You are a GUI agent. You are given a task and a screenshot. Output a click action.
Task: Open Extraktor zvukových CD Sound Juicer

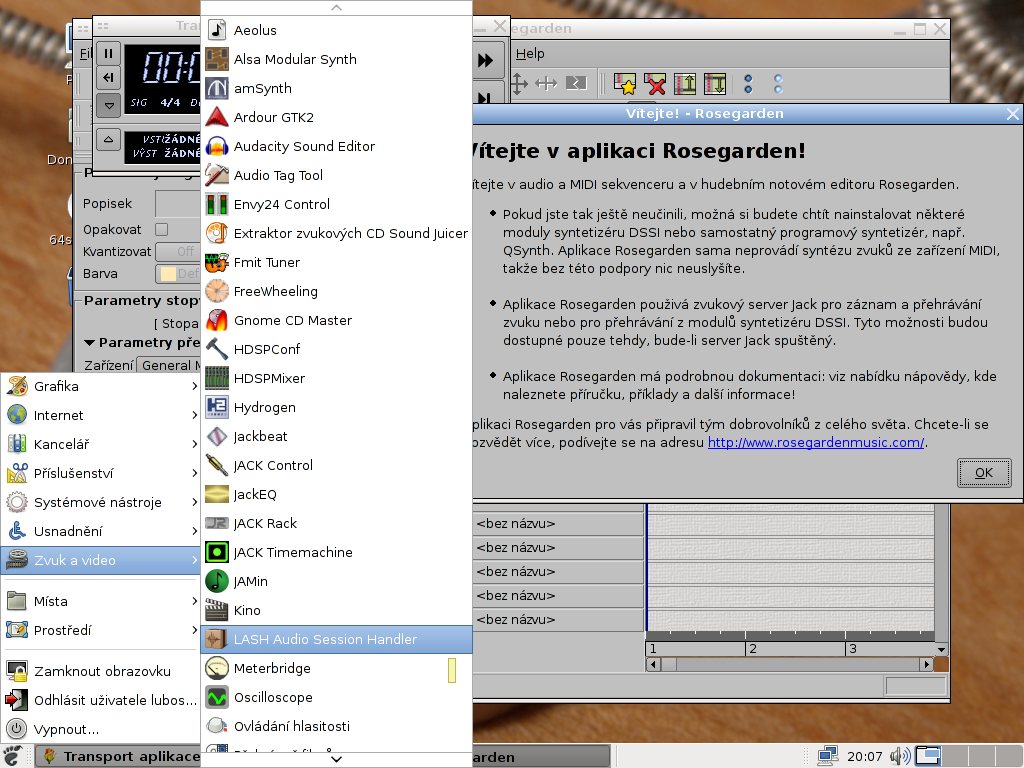(x=336, y=233)
